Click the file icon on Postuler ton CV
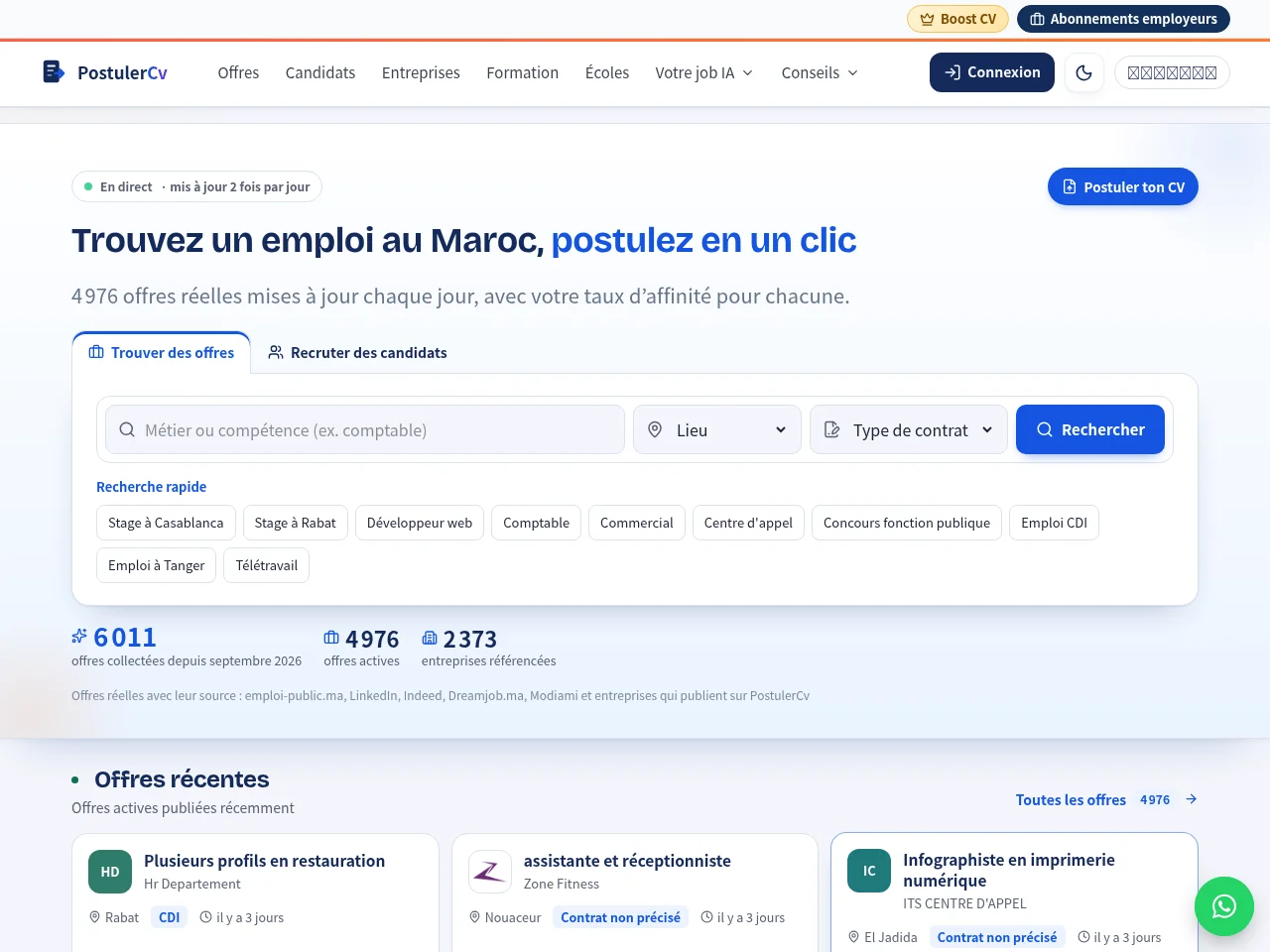1270x952 pixels. click(1070, 186)
